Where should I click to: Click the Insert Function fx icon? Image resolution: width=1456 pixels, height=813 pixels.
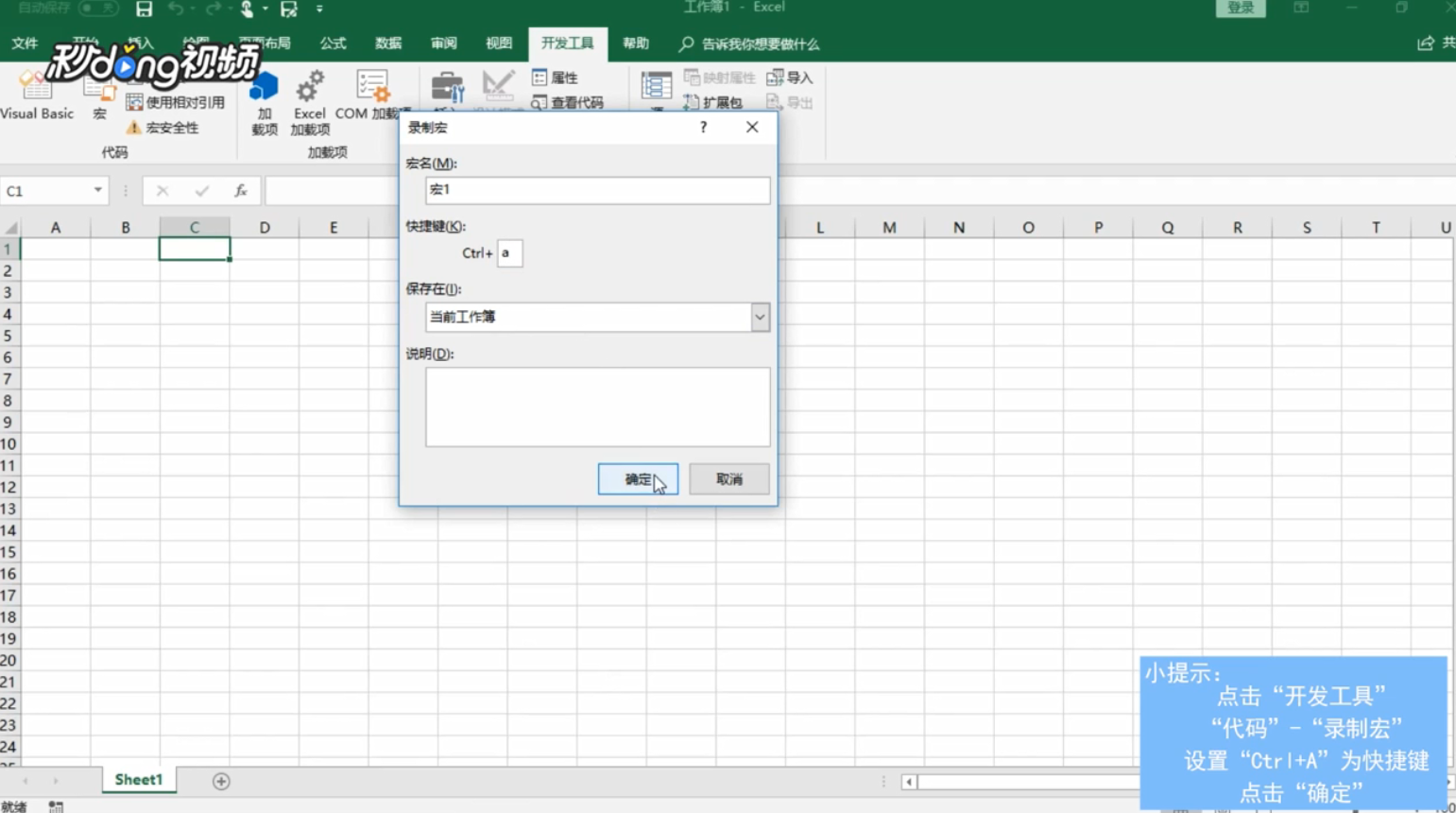click(241, 191)
